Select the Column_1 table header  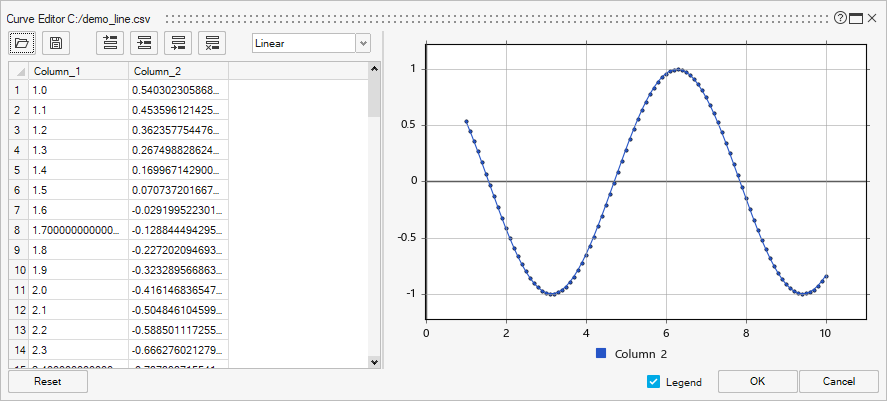click(x=78, y=71)
